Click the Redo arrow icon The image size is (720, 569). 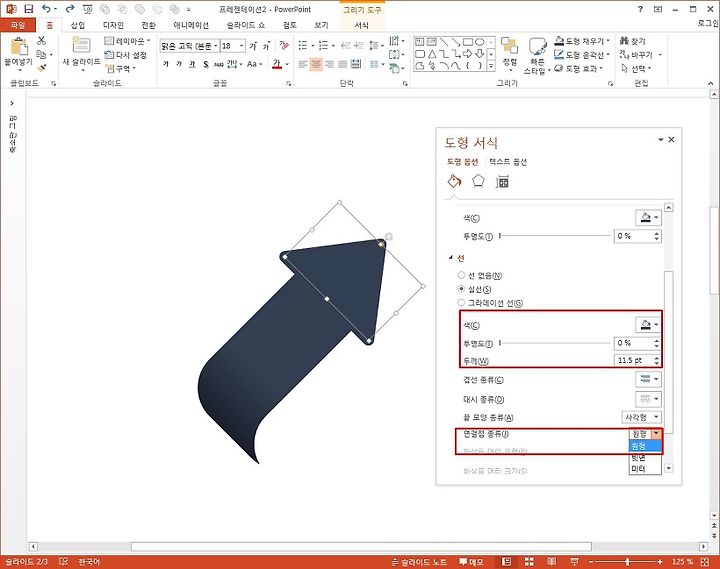(70, 9)
